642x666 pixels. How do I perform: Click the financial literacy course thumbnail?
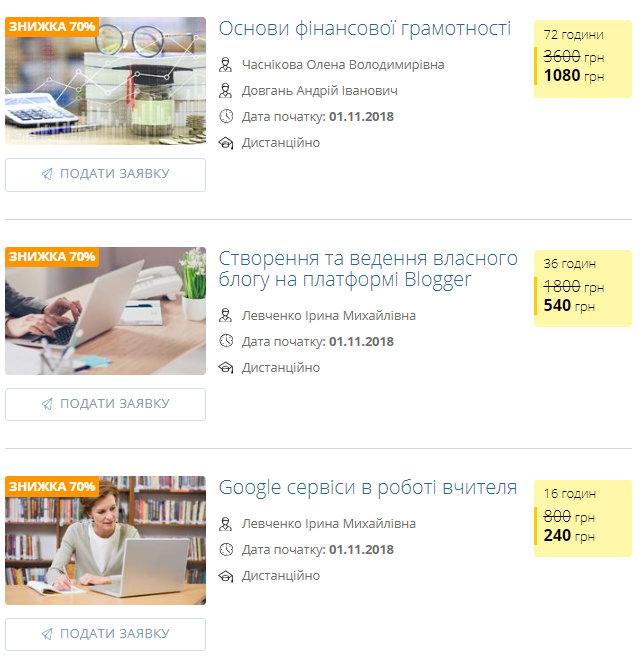105,81
